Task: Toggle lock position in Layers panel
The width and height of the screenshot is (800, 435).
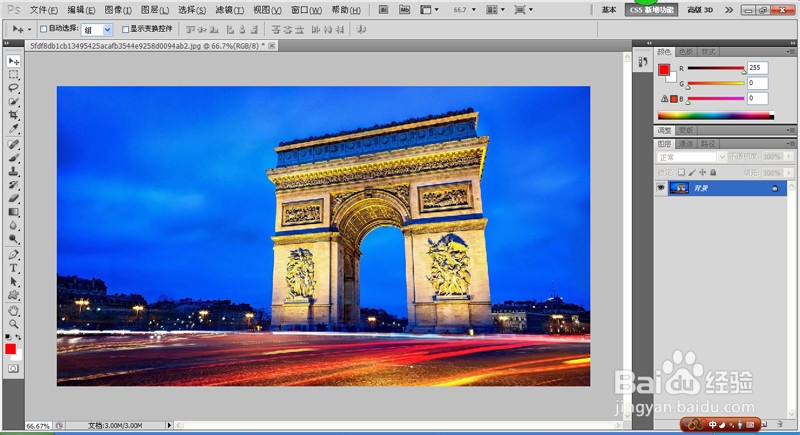Action: tap(703, 172)
